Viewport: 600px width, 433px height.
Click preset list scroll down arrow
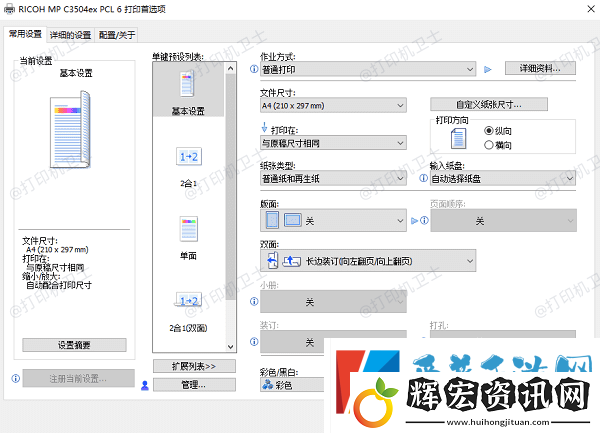(230, 347)
